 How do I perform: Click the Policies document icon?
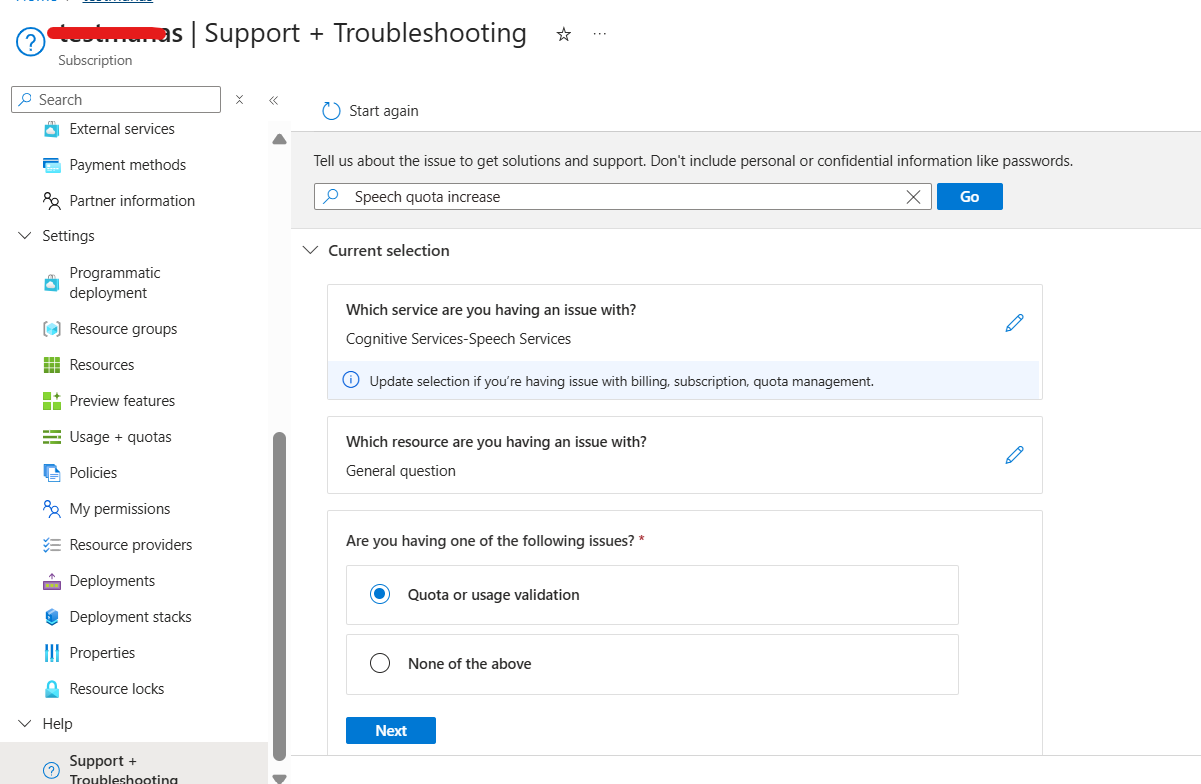coord(52,473)
